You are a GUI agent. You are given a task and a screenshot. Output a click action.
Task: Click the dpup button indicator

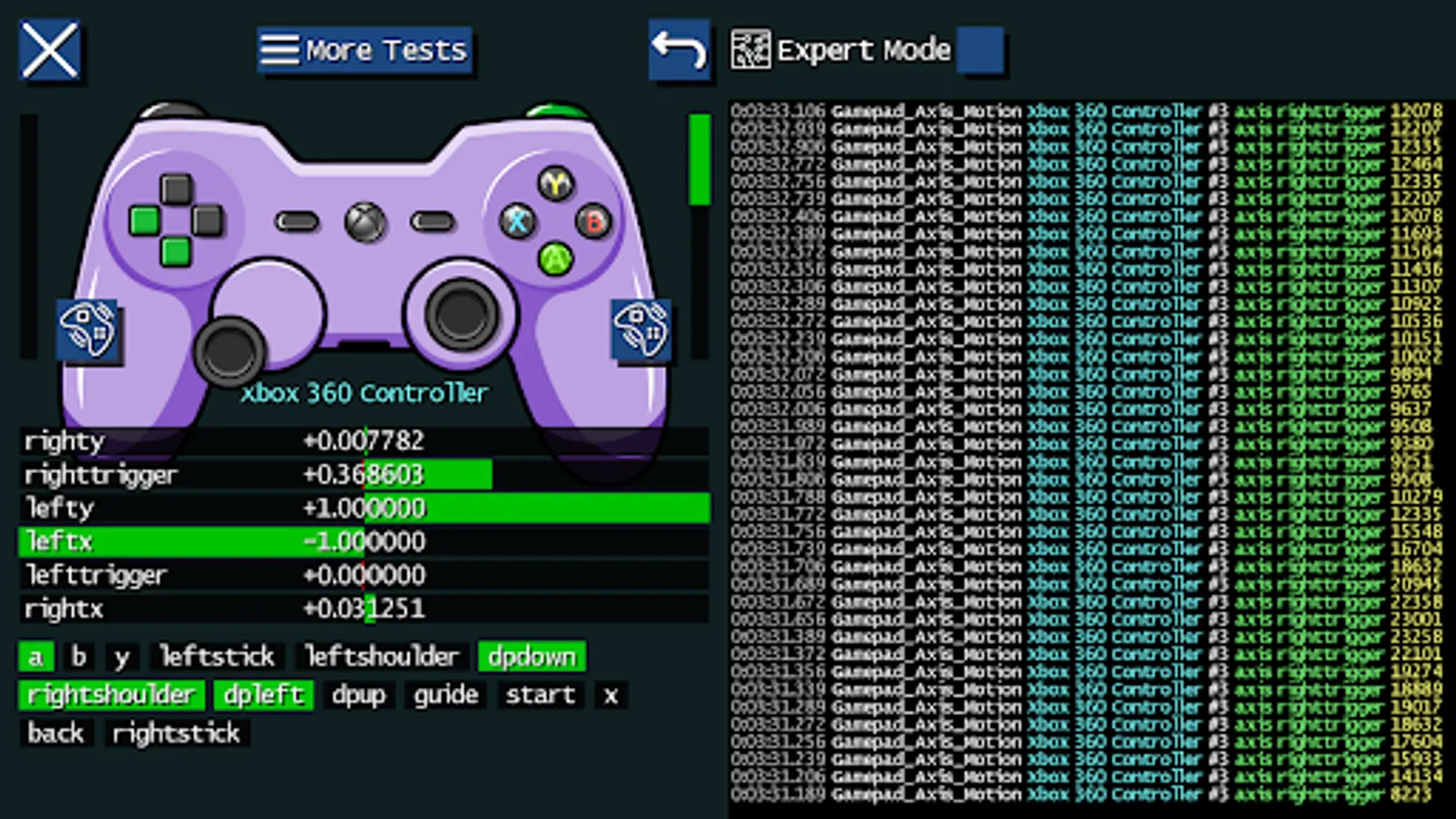(x=359, y=695)
